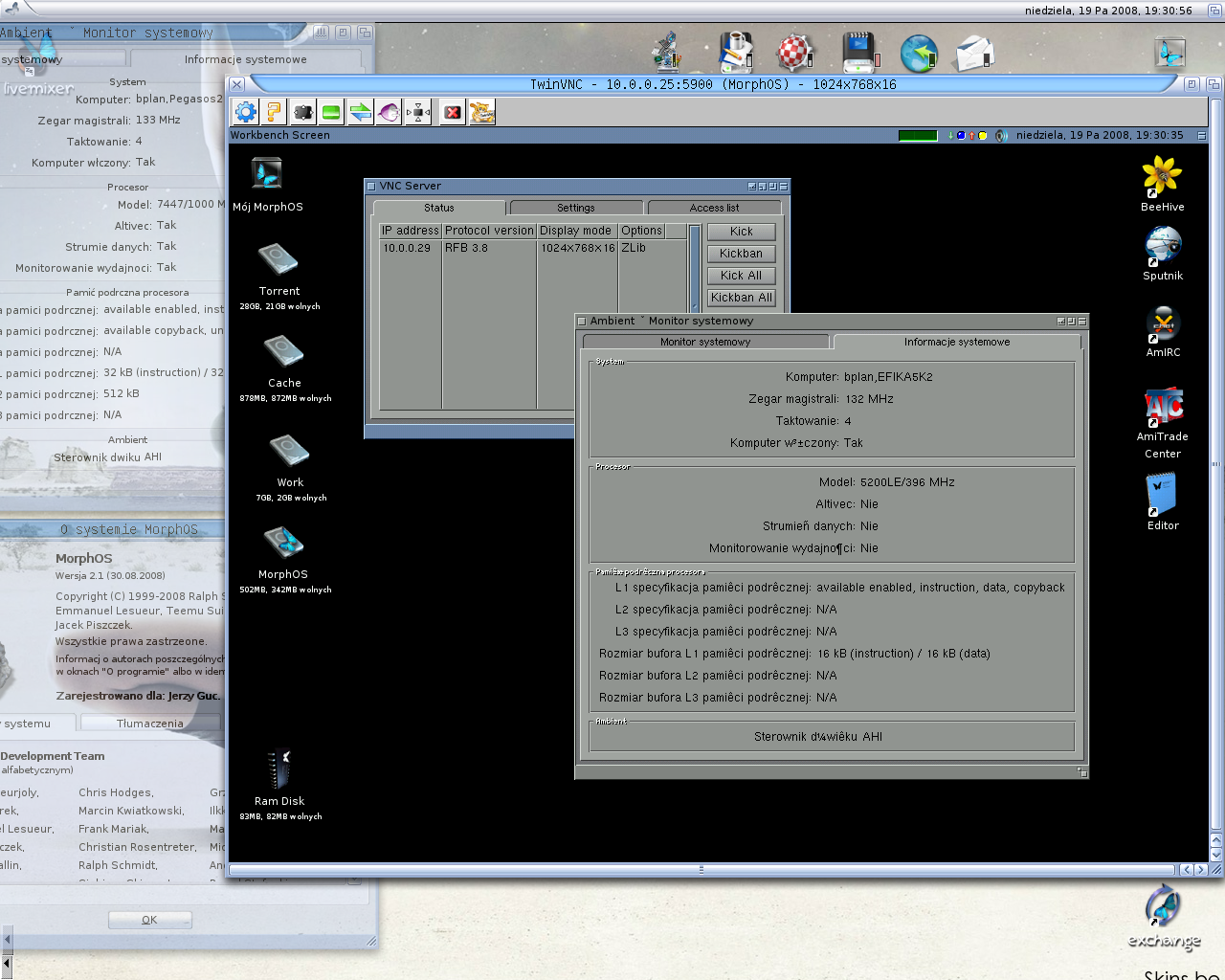This screenshot has height=980, width=1225.
Task: Click OK in O systemie MorphOS window
Action: click(149, 920)
